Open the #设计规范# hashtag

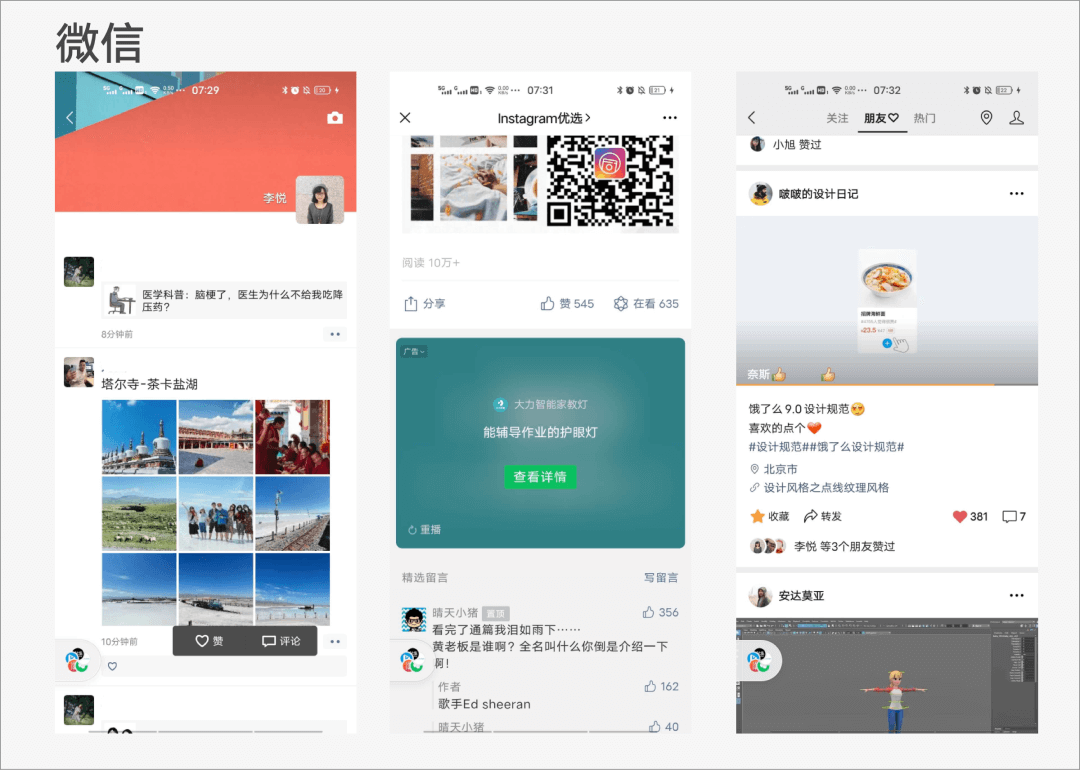[779, 447]
